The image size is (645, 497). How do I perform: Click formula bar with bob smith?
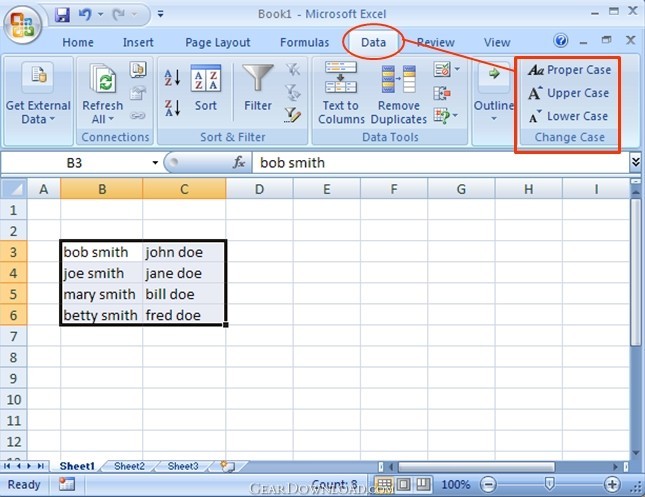(x=440, y=163)
